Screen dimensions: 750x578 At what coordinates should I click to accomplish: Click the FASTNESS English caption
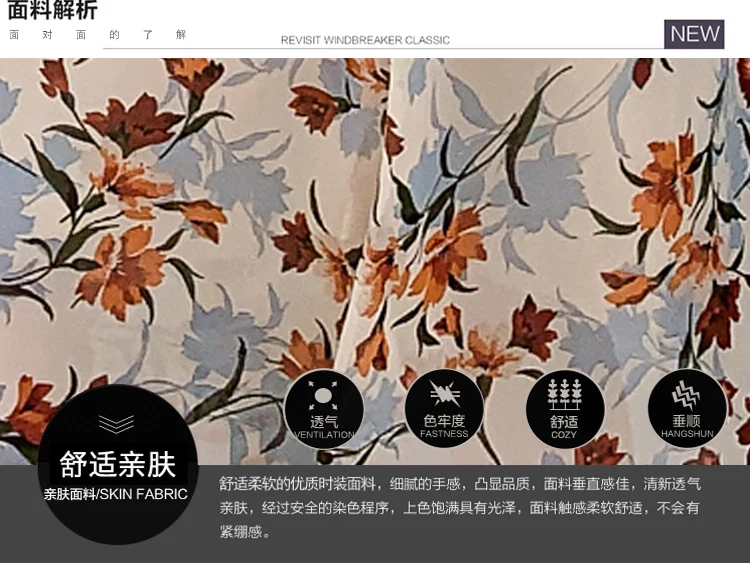(444, 434)
